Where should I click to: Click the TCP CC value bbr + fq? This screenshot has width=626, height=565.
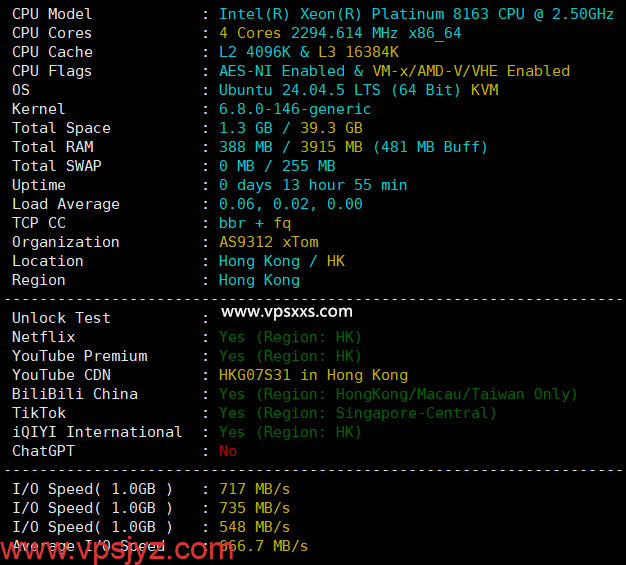click(255, 223)
